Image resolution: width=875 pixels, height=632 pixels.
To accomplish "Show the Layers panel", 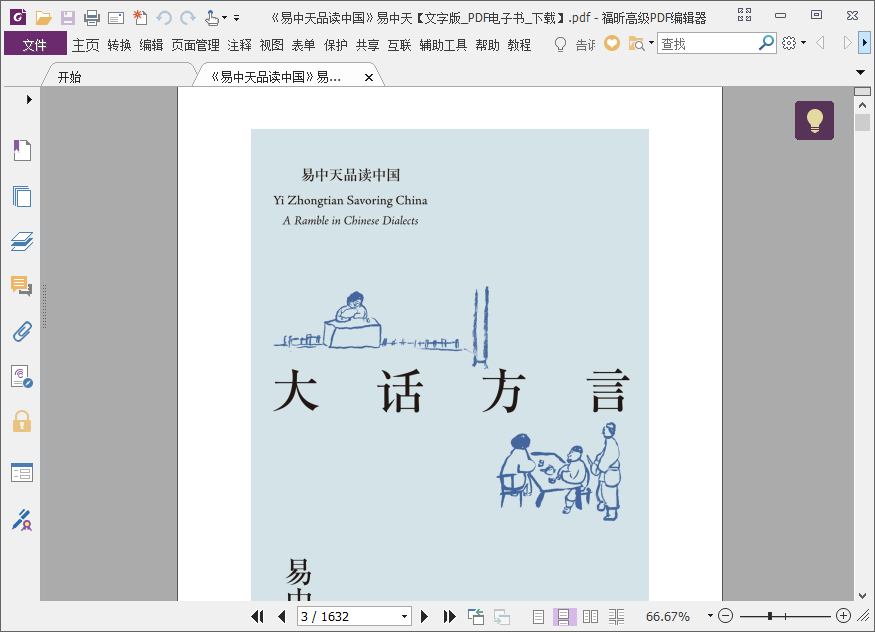I will click(x=22, y=242).
